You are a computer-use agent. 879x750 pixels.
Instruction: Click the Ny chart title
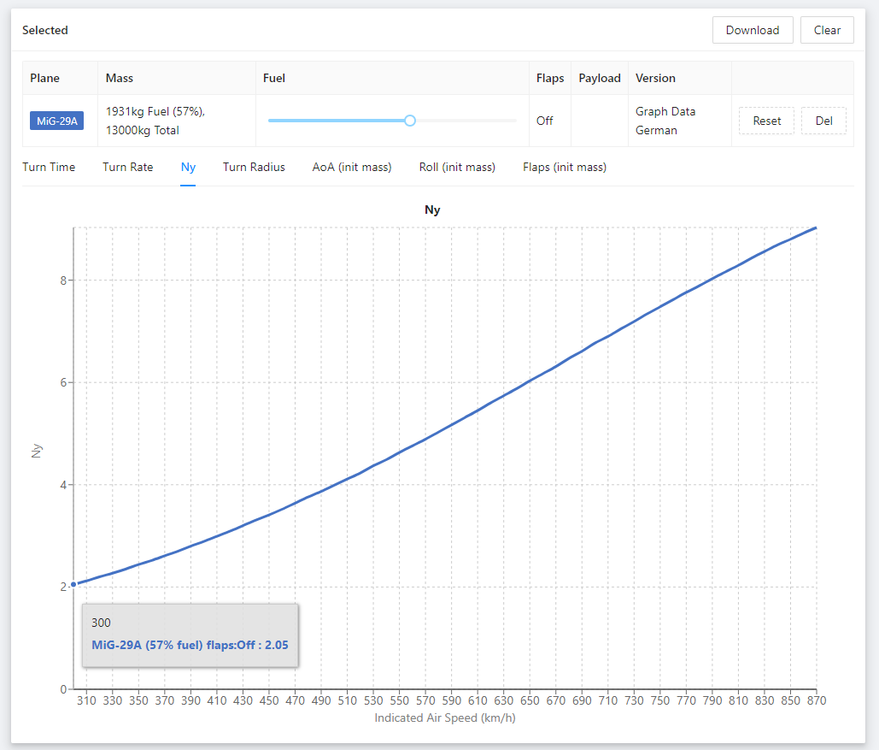pos(432,210)
